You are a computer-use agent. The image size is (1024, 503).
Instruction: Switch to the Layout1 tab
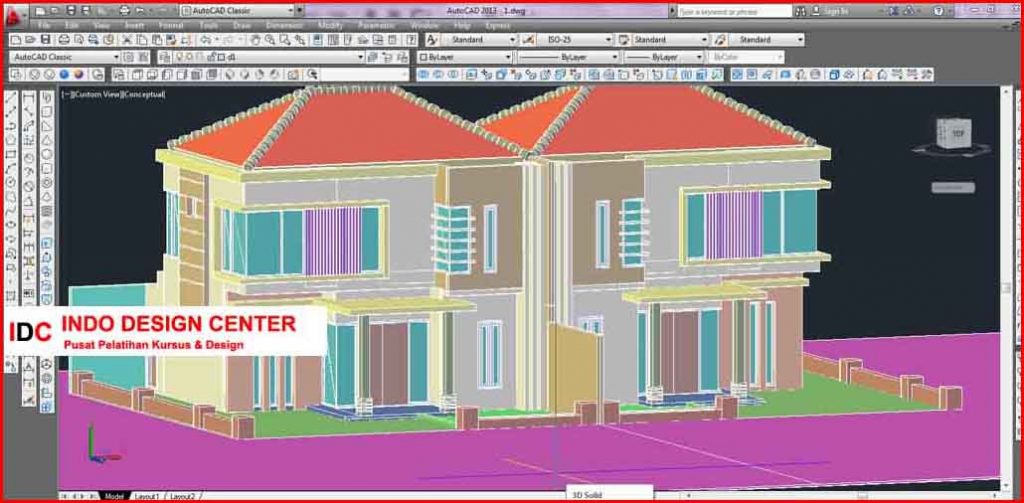(146, 496)
